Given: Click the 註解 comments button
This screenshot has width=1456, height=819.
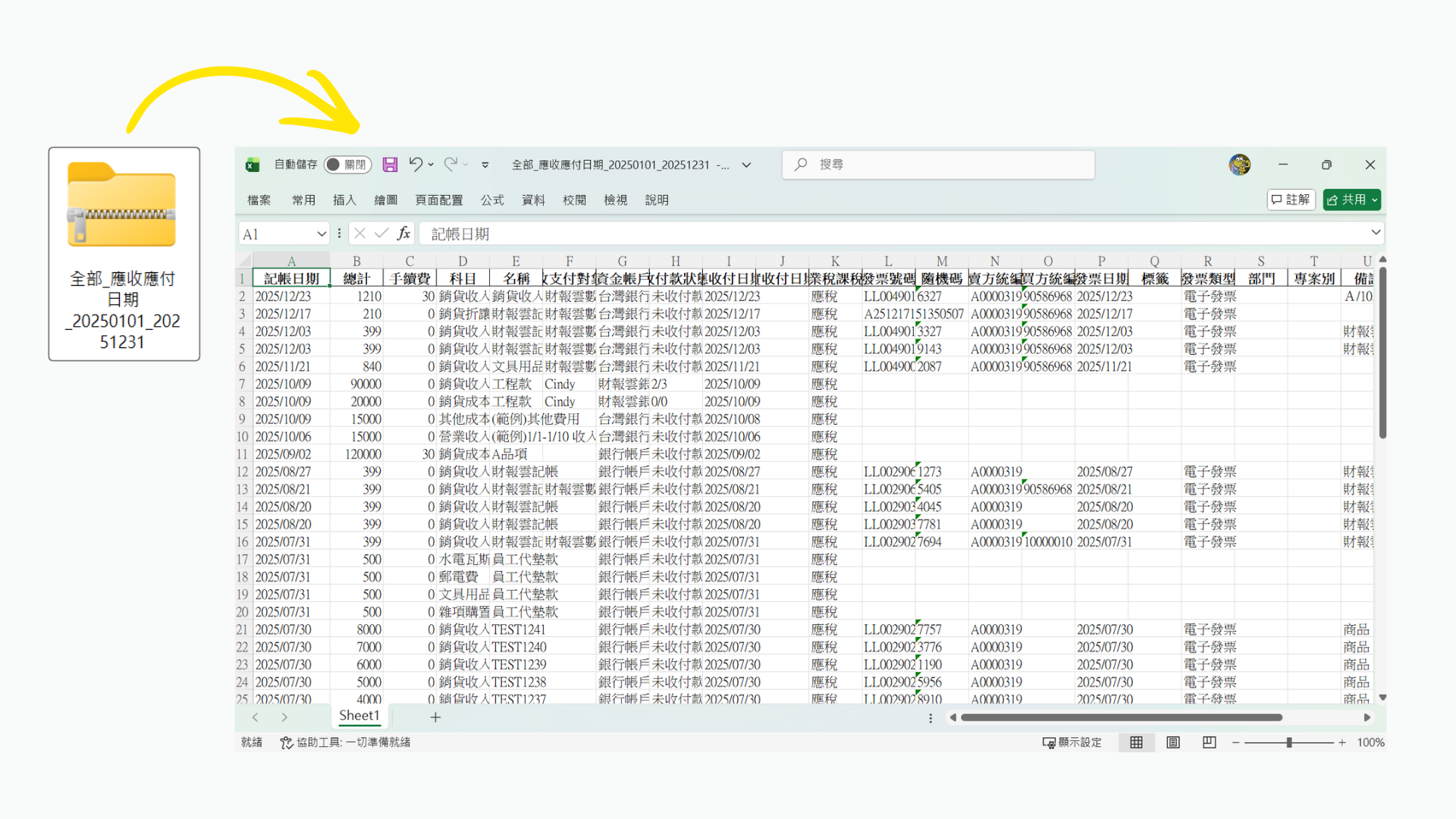Looking at the screenshot, I should [1291, 199].
